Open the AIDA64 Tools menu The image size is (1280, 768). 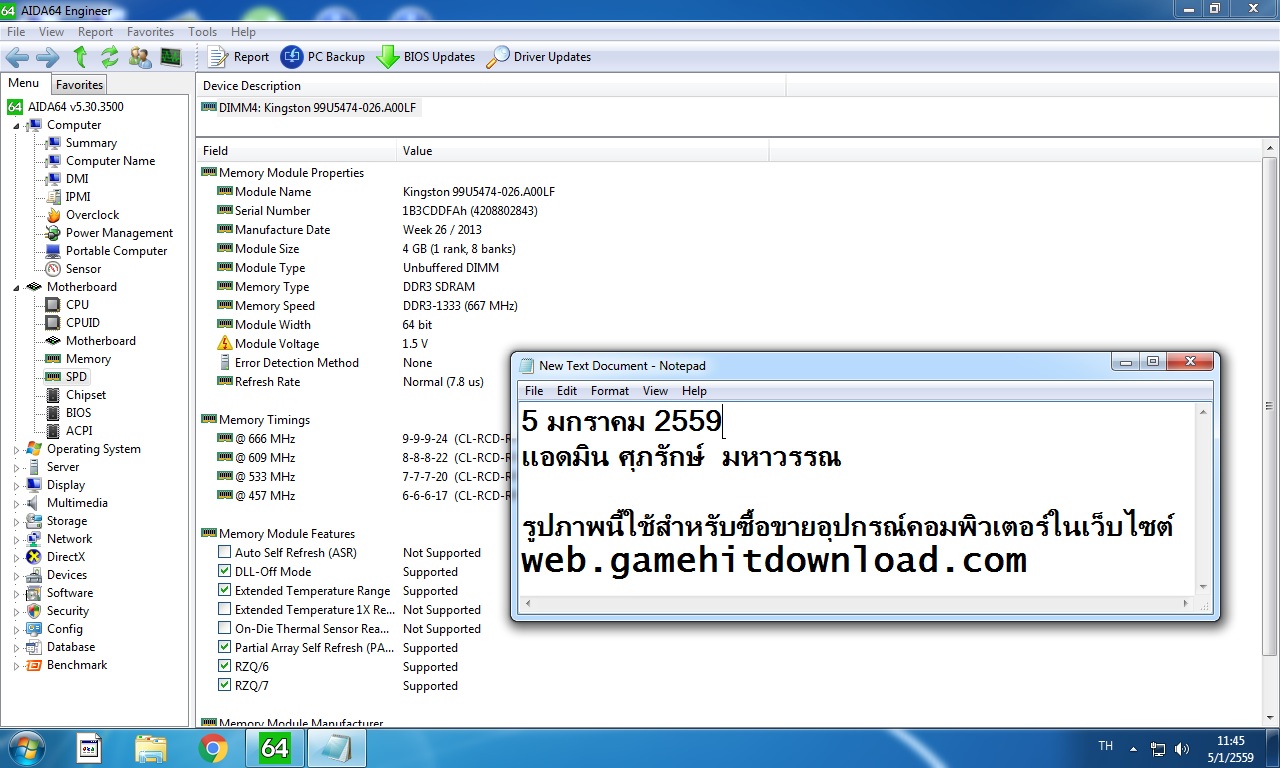[x=202, y=32]
